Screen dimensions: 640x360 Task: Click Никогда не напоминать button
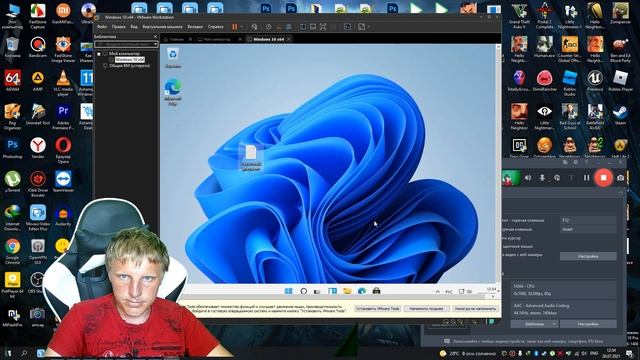pyautogui.click(x=475, y=309)
